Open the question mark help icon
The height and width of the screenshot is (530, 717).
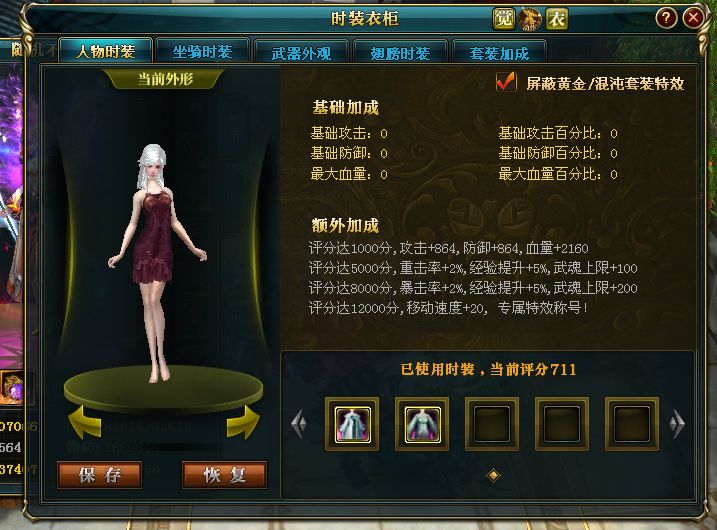[666, 18]
